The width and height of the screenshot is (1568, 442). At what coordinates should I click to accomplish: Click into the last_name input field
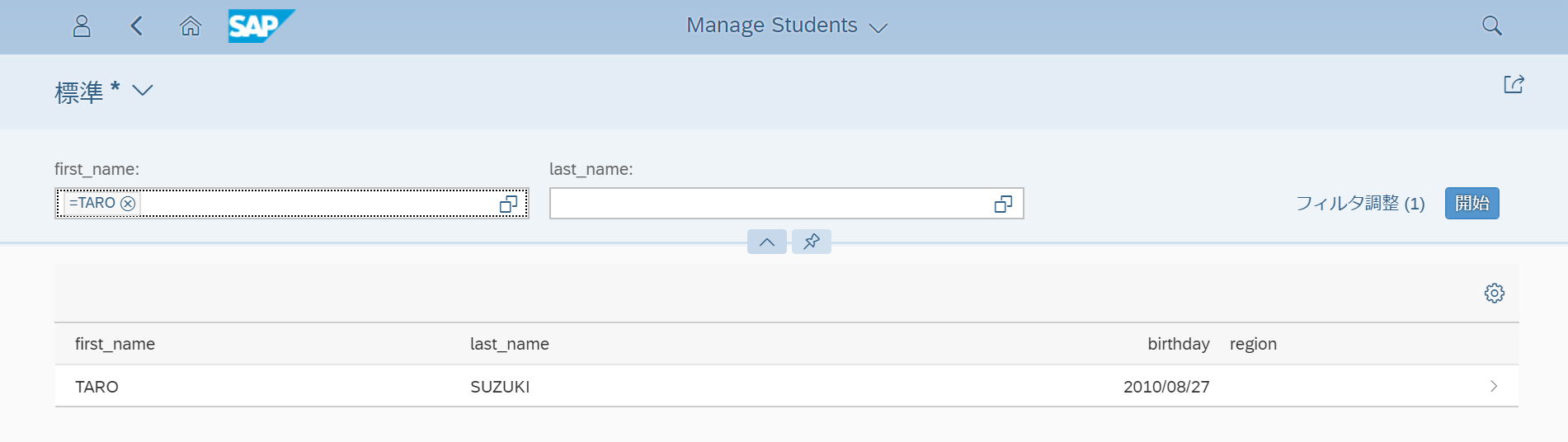[771, 204]
